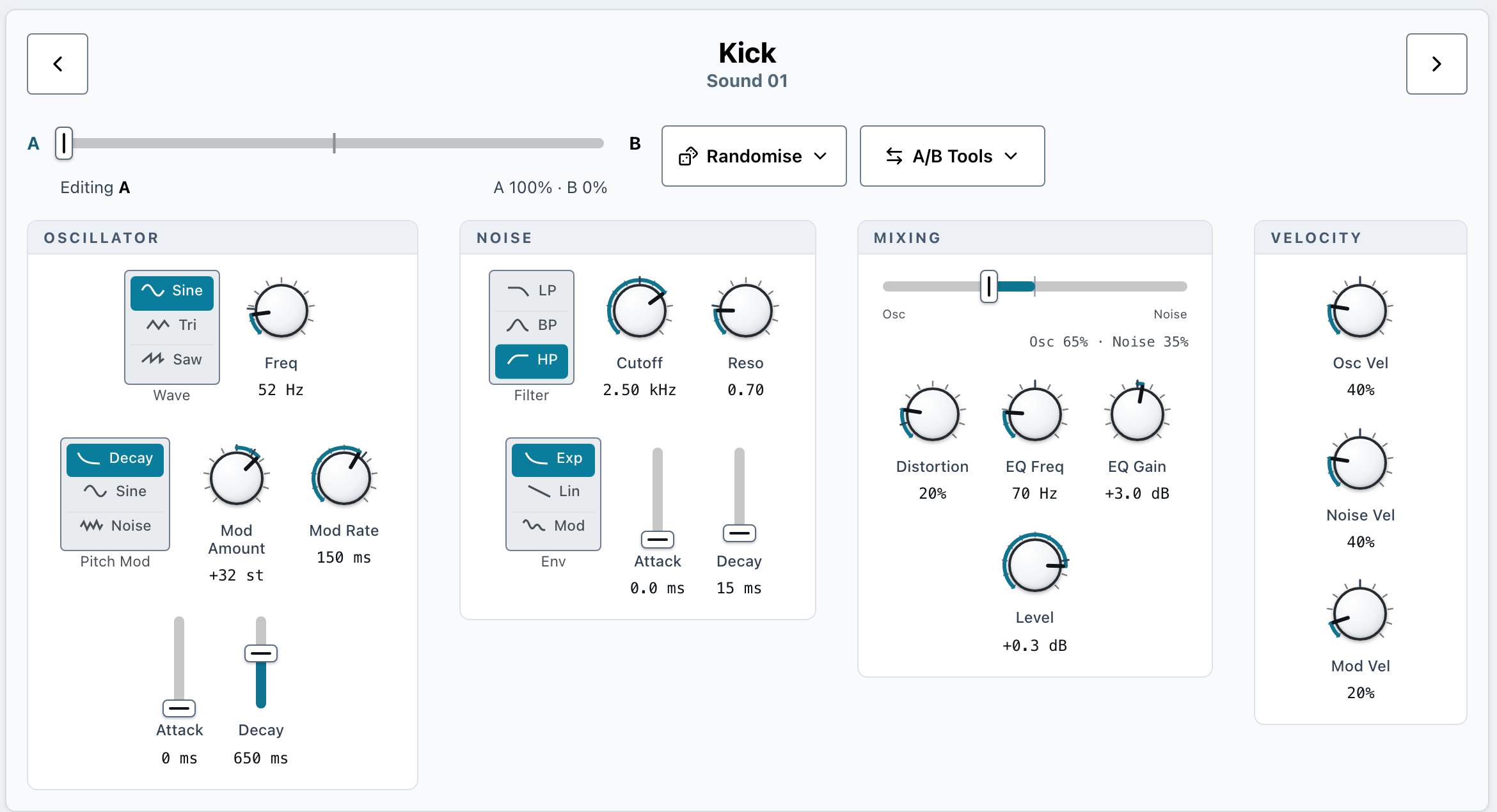The height and width of the screenshot is (812, 1497).
Task: Go to the previous sound with left arrow
Action: click(x=58, y=64)
